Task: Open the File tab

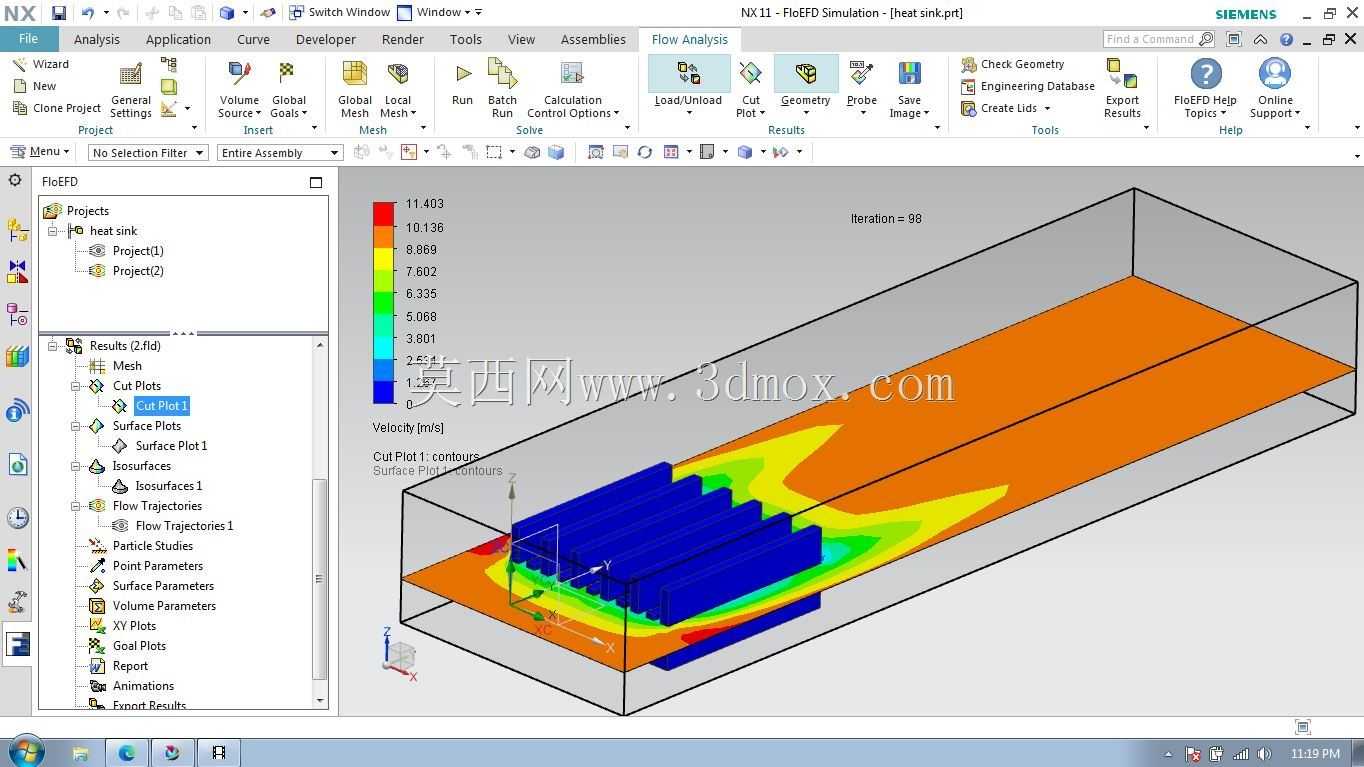Action: (29, 39)
